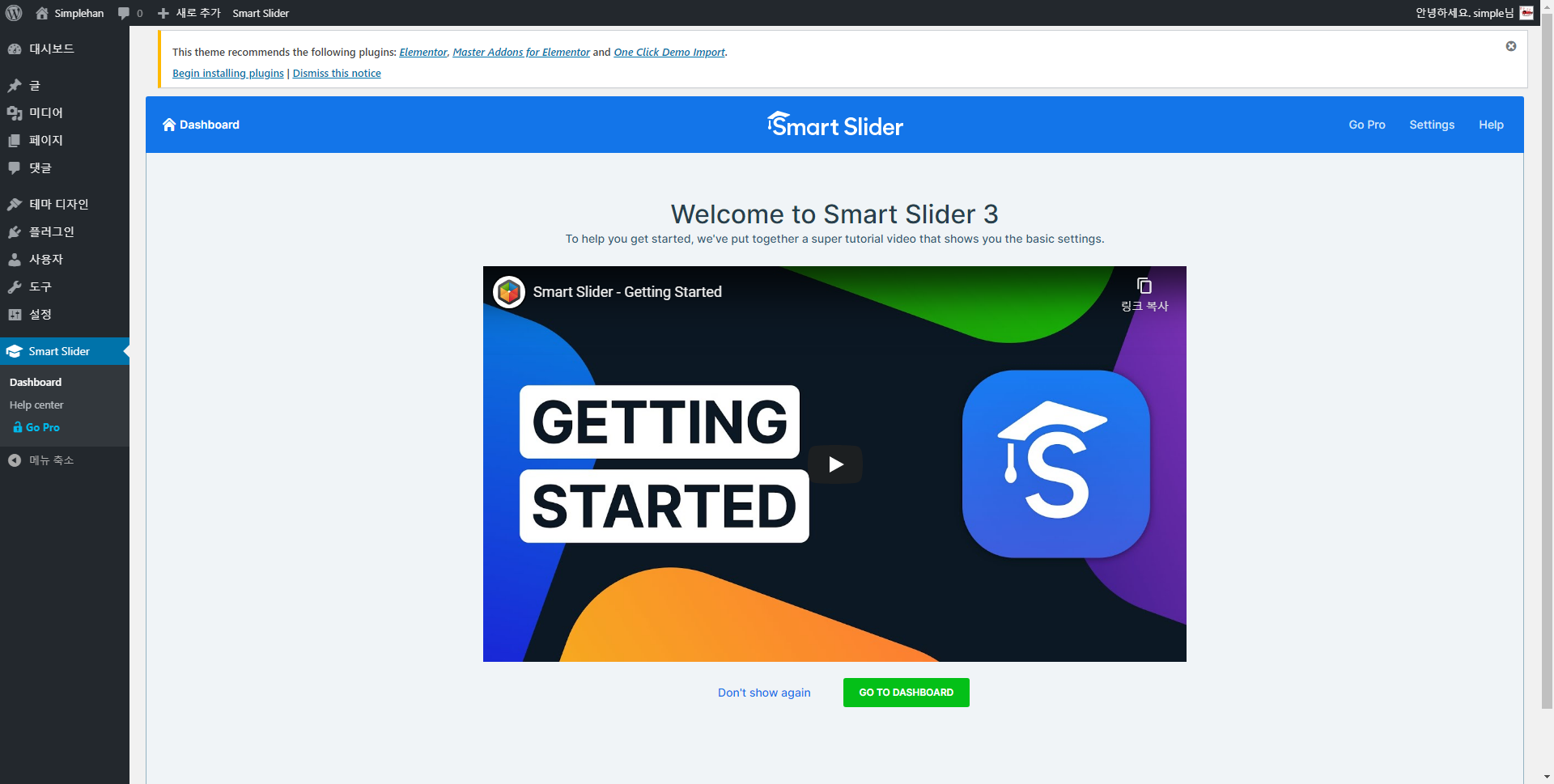Screen dimensions: 1554x784
Task: Select Smart Slider in the sidebar
Action: coord(65,351)
